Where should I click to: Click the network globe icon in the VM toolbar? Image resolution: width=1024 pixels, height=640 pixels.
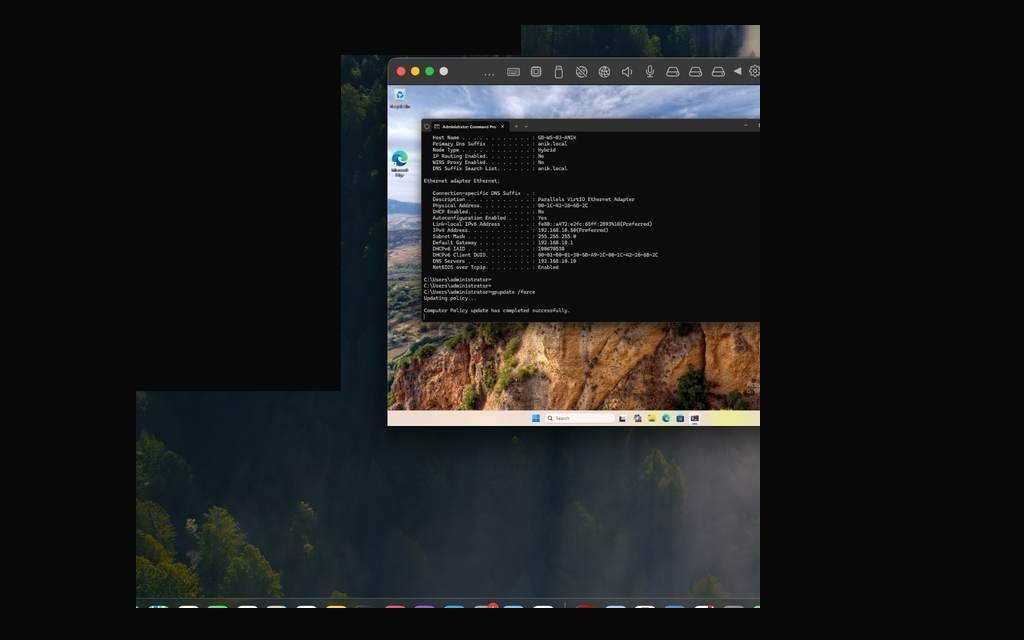[604, 72]
